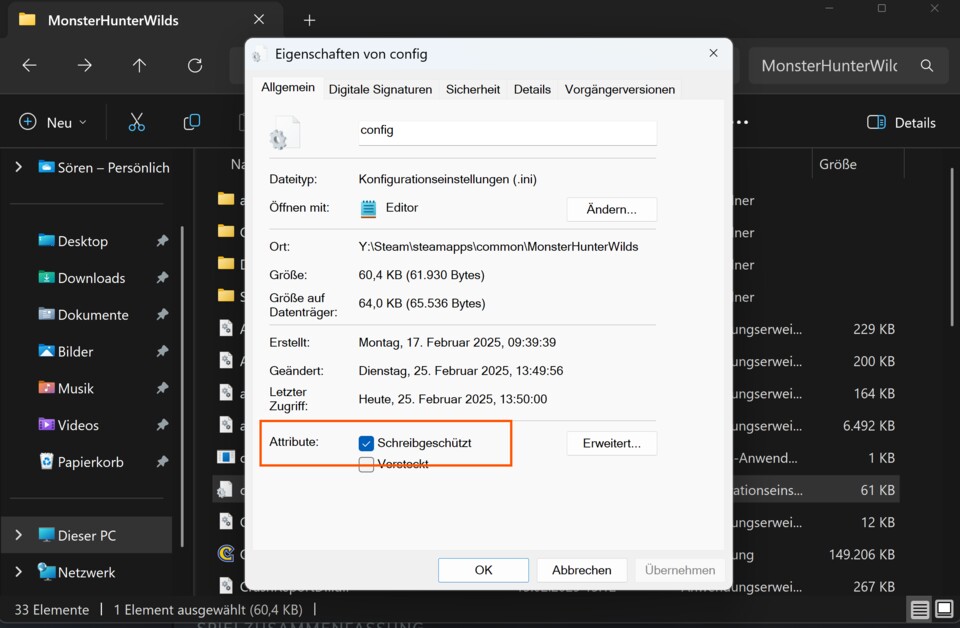Confirm the dialog with OK
Viewport: 960px width, 628px height.
point(483,570)
